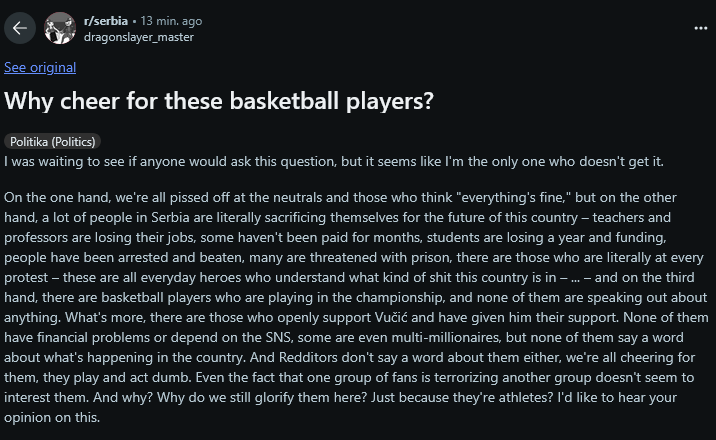The image size is (716, 440).
Task: Open dragonslayer_master's user profile
Action: [x=139, y=37]
